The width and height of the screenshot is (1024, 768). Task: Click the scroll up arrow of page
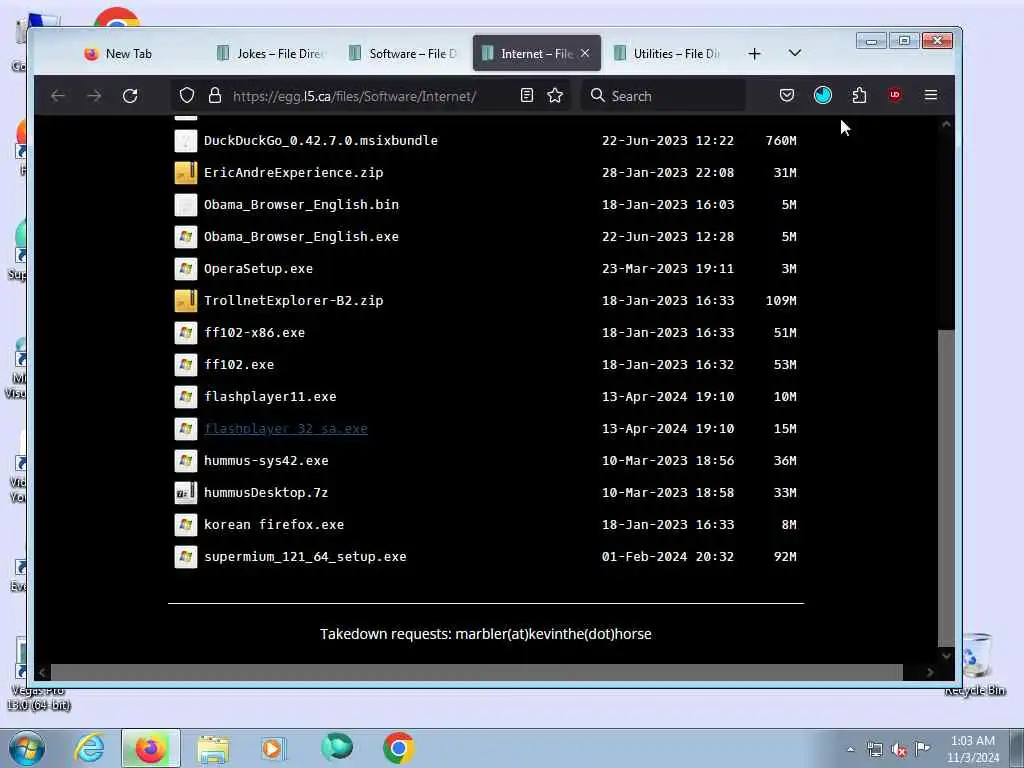pos(946,124)
